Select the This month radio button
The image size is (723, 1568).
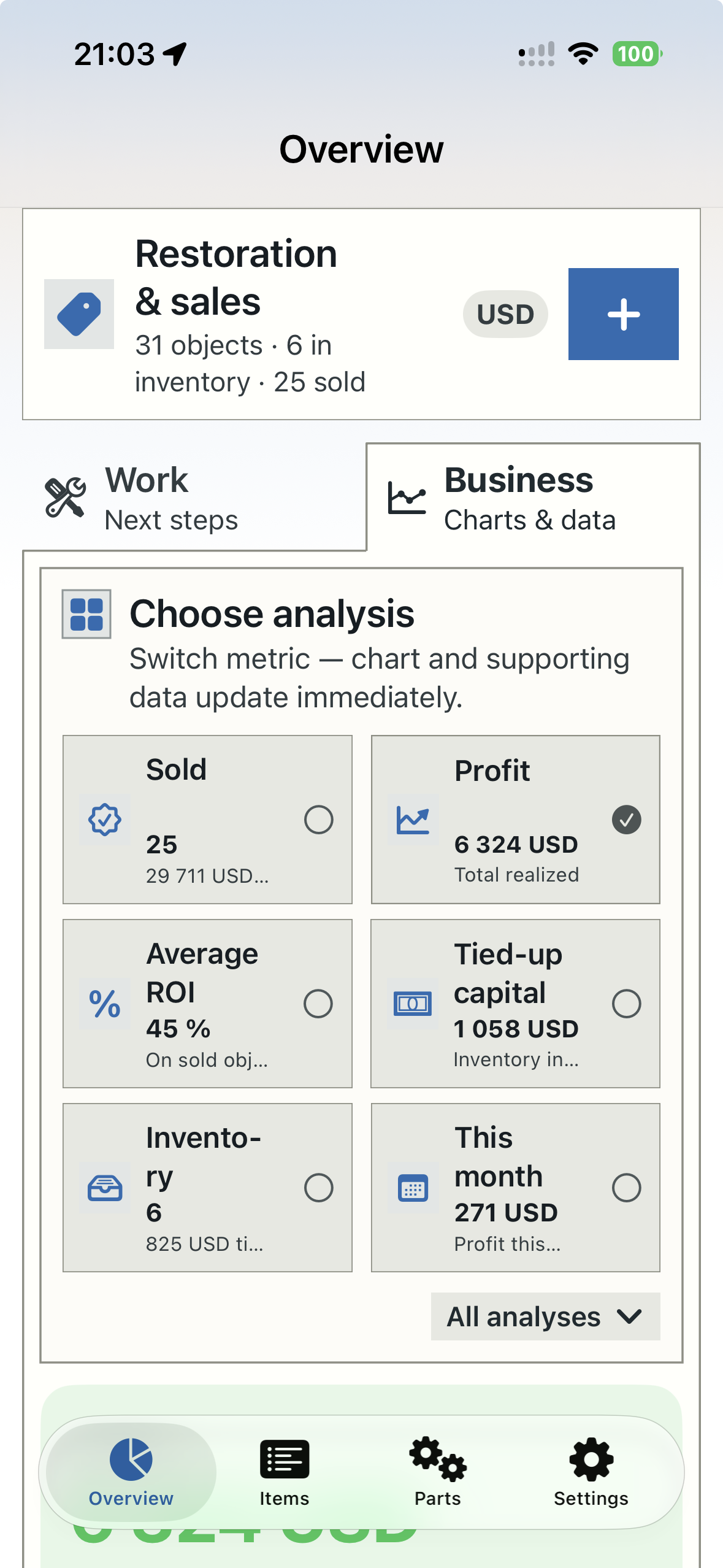tap(627, 1188)
